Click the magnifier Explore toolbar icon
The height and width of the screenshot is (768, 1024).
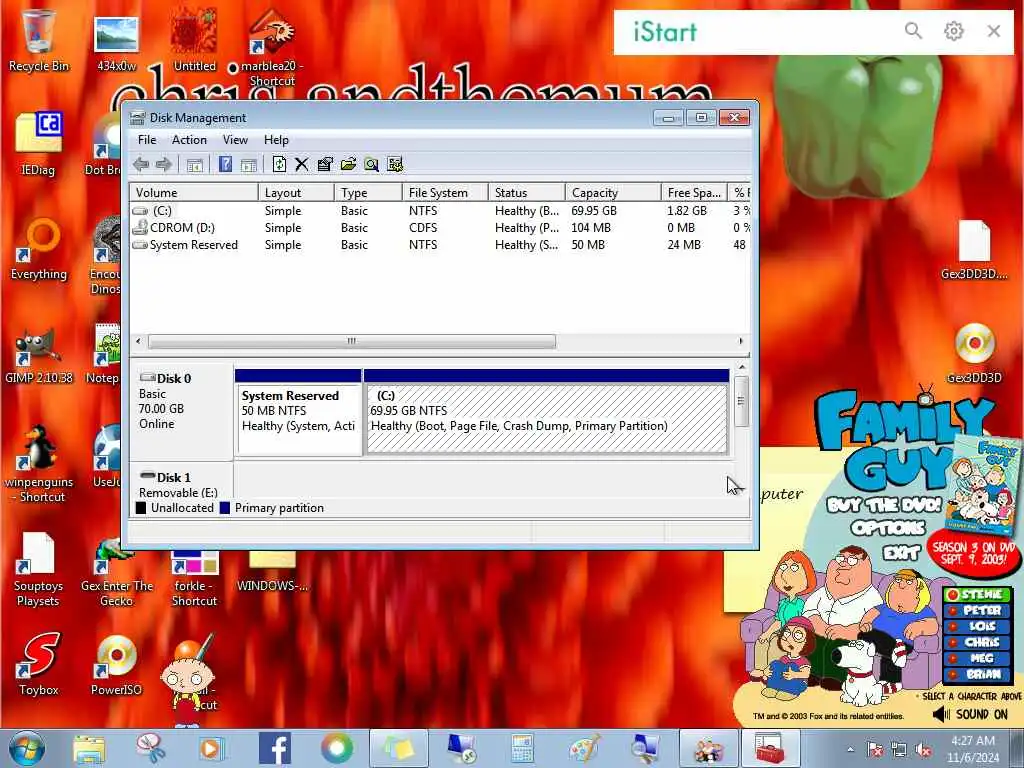coord(372,165)
